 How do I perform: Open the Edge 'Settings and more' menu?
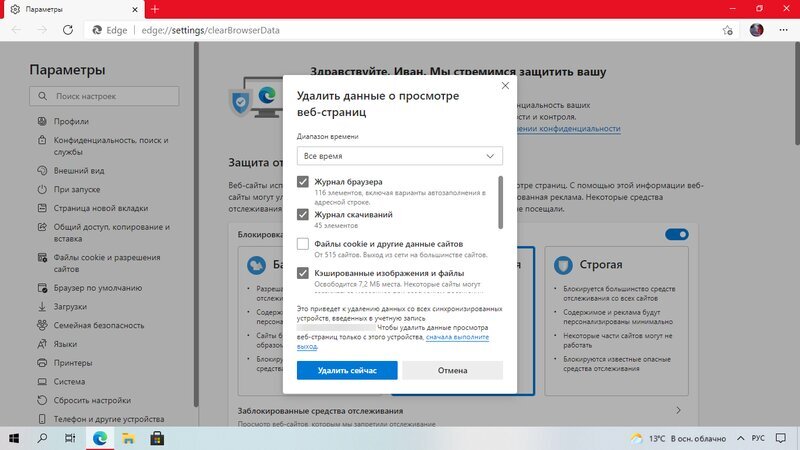click(784, 30)
